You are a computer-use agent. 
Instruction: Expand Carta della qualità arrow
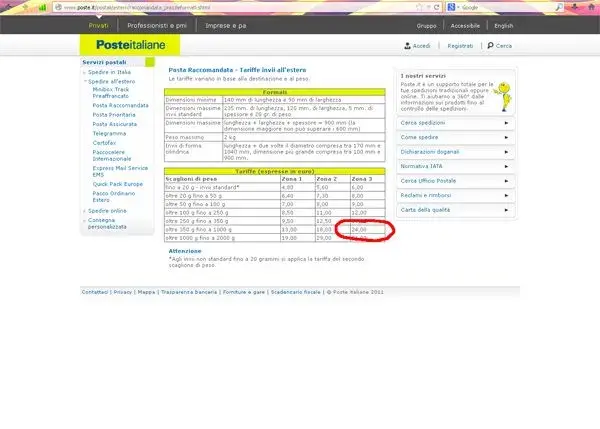pyautogui.click(x=506, y=210)
